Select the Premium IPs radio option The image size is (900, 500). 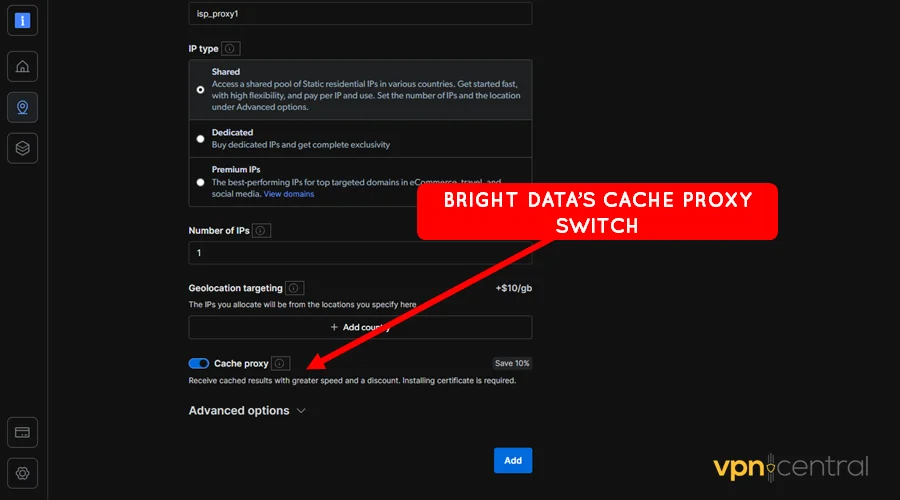(200, 183)
